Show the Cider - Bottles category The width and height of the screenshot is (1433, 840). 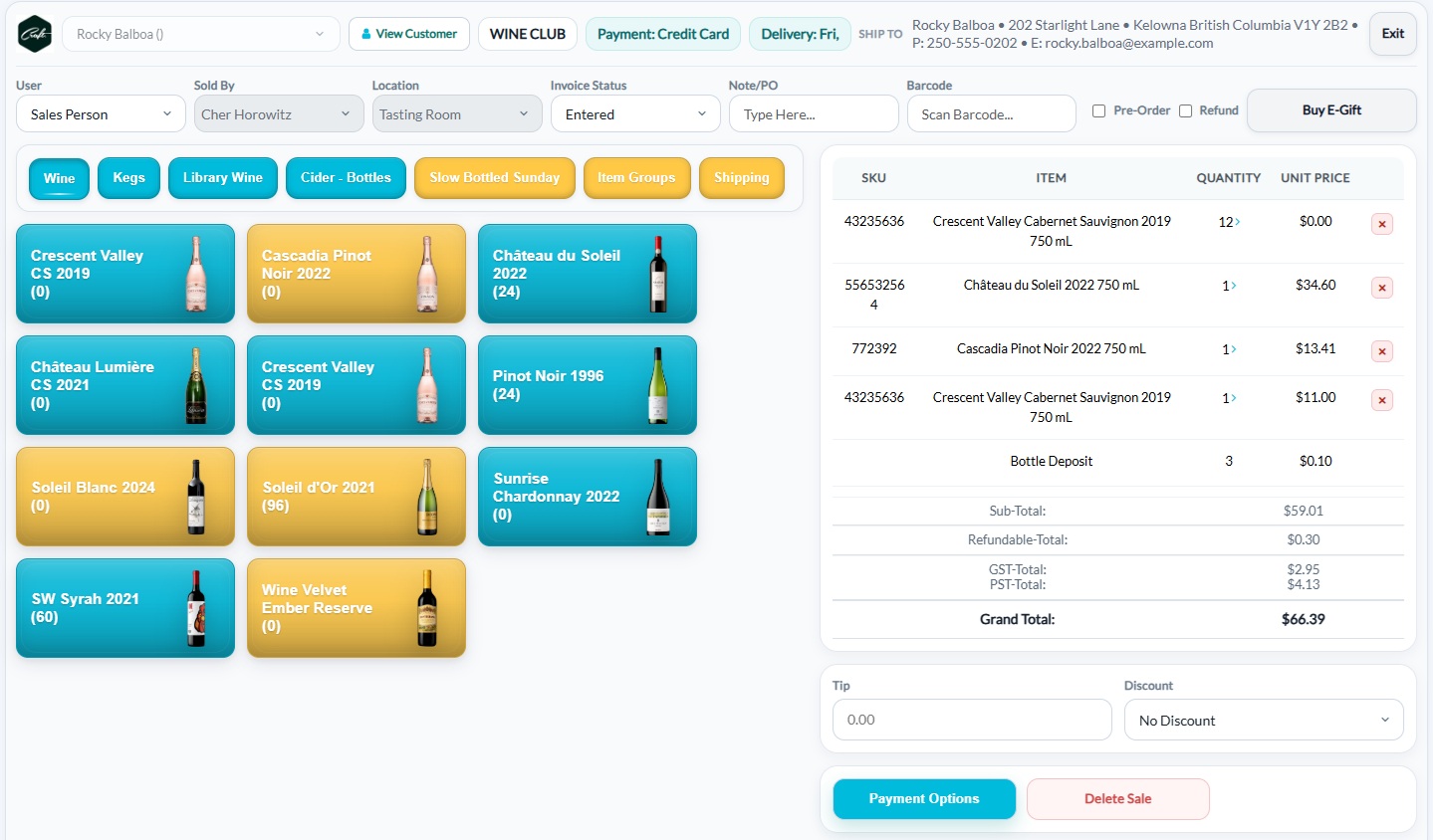point(347,178)
